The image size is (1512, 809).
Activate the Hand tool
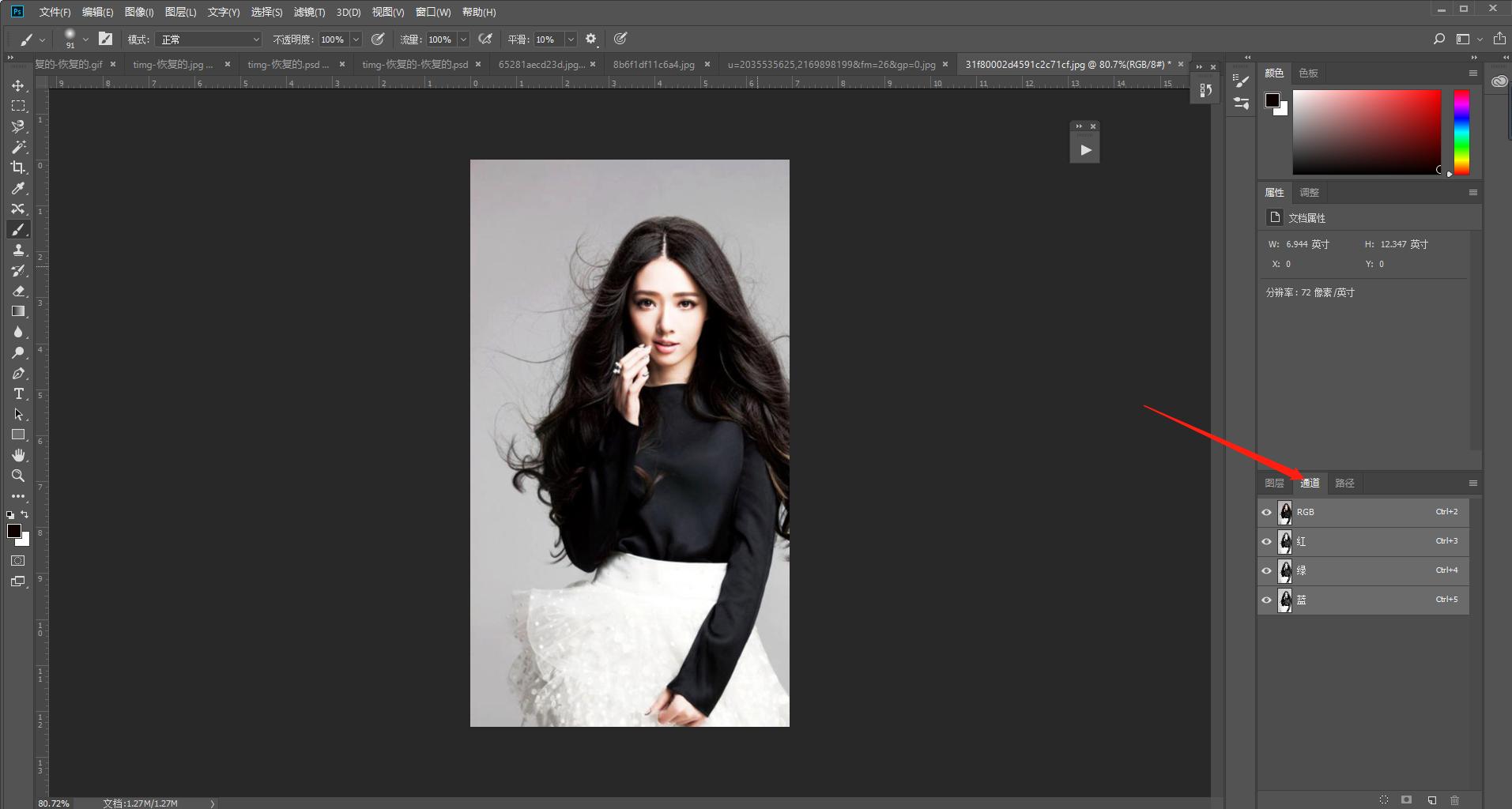17,455
